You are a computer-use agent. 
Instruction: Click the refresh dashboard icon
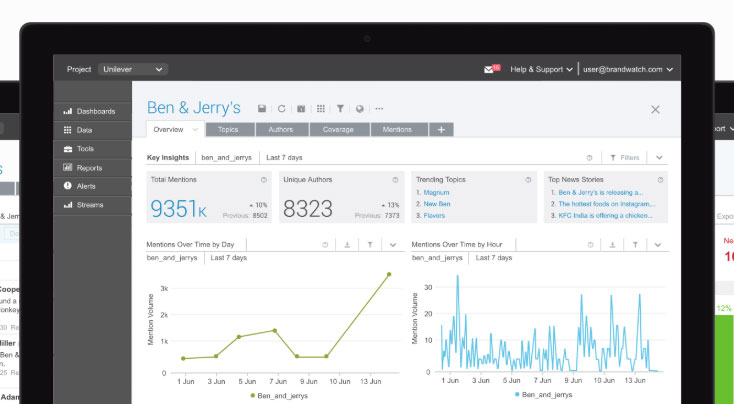(x=282, y=109)
